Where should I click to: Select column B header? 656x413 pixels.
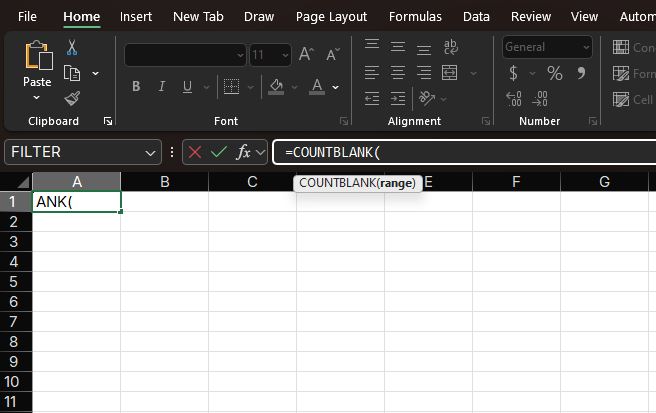[x=164, y=182]
